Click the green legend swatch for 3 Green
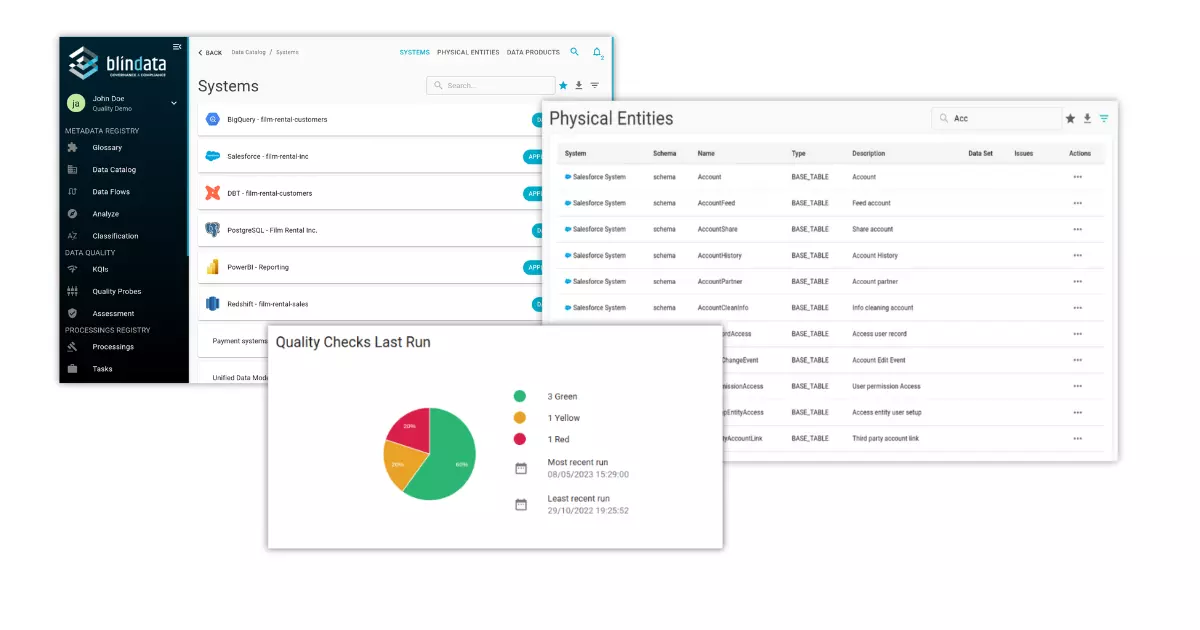The width and height of the screenshot is (1200, 630). coord(520,396)
